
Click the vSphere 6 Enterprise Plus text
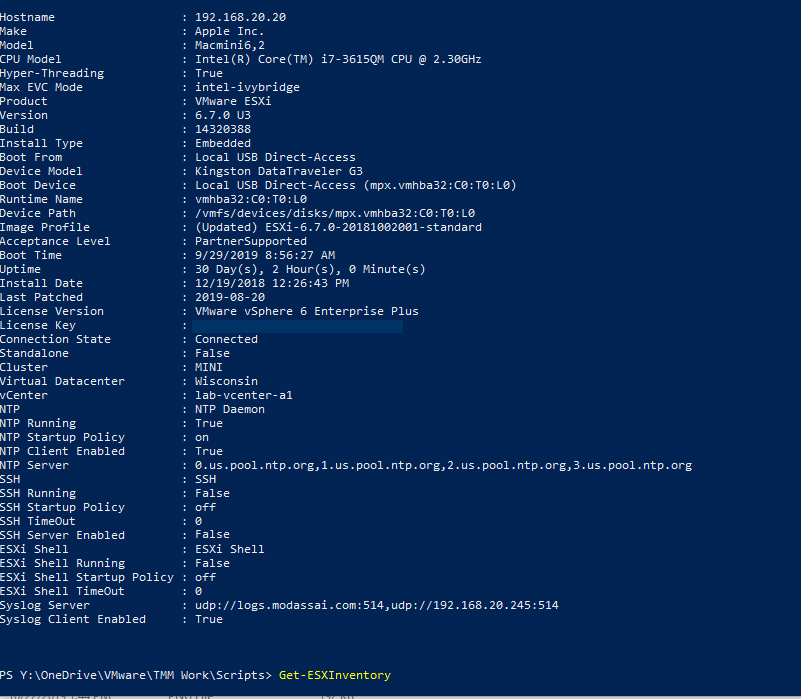tap(306, 311)
